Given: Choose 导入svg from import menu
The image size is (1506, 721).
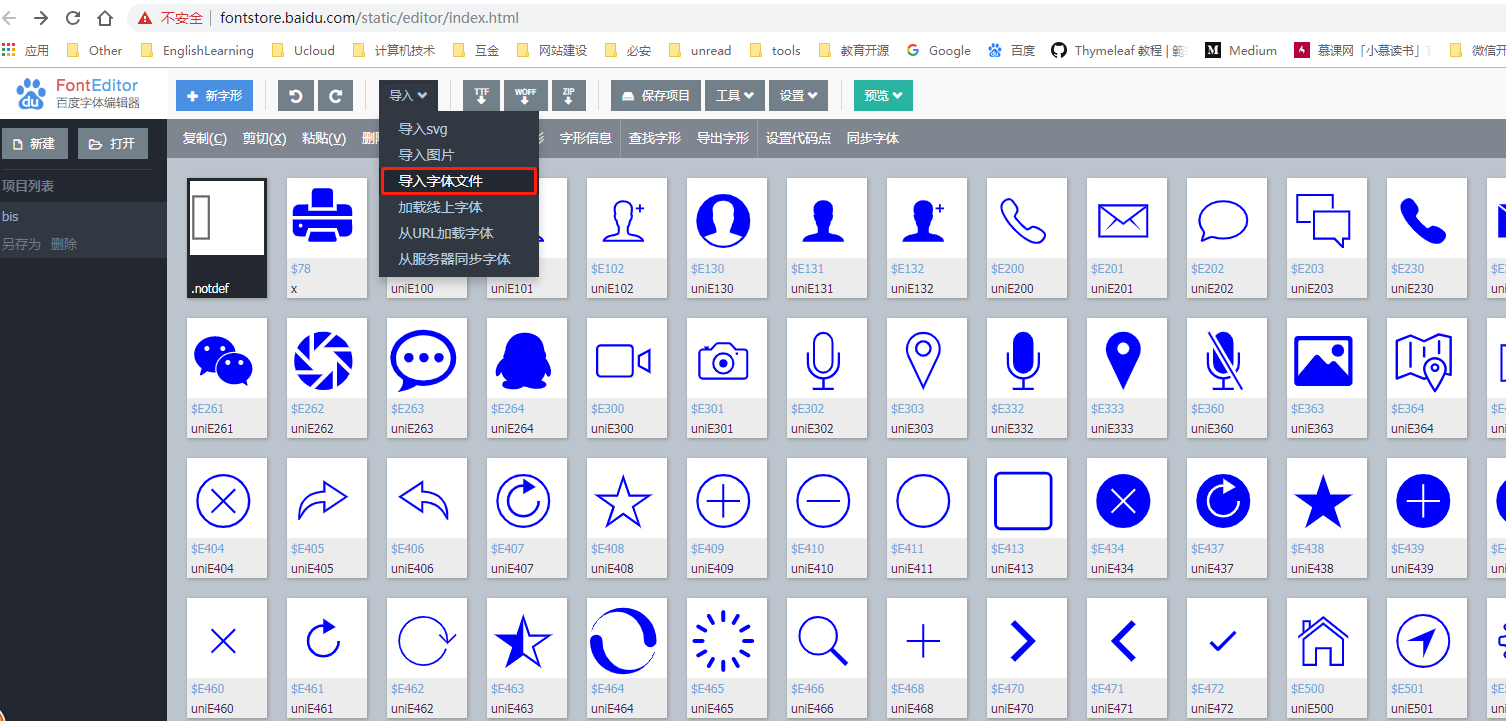Looking at the screenshot, I should point(420,129).
